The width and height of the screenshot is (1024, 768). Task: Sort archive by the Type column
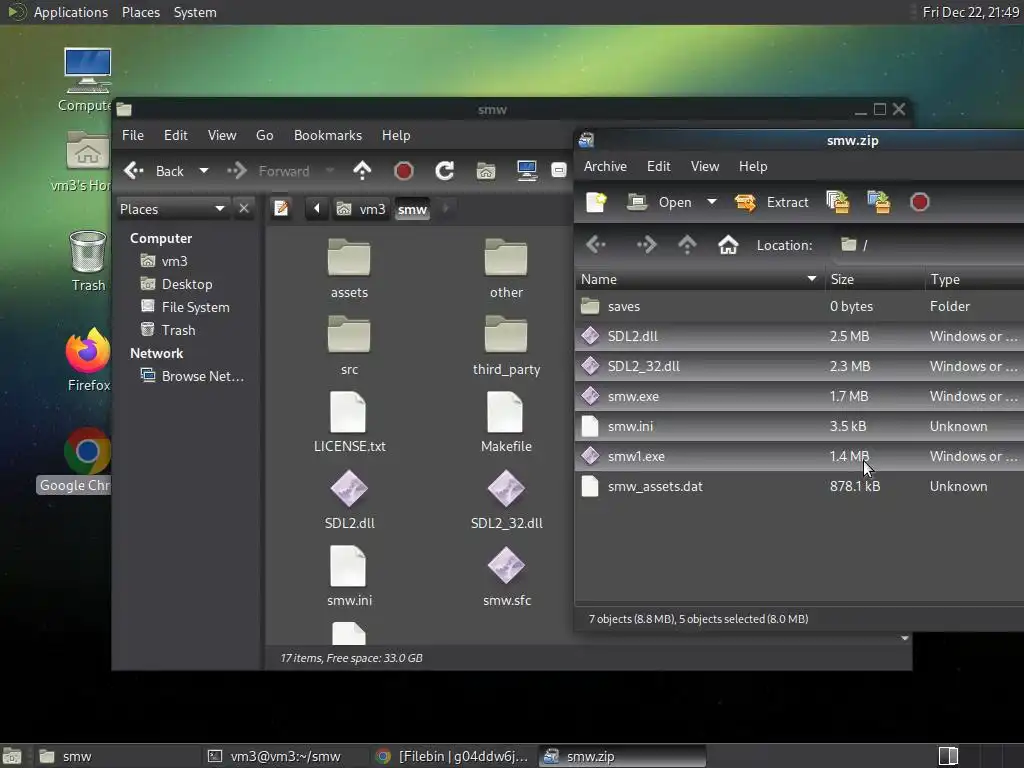(x=974, y=280)
